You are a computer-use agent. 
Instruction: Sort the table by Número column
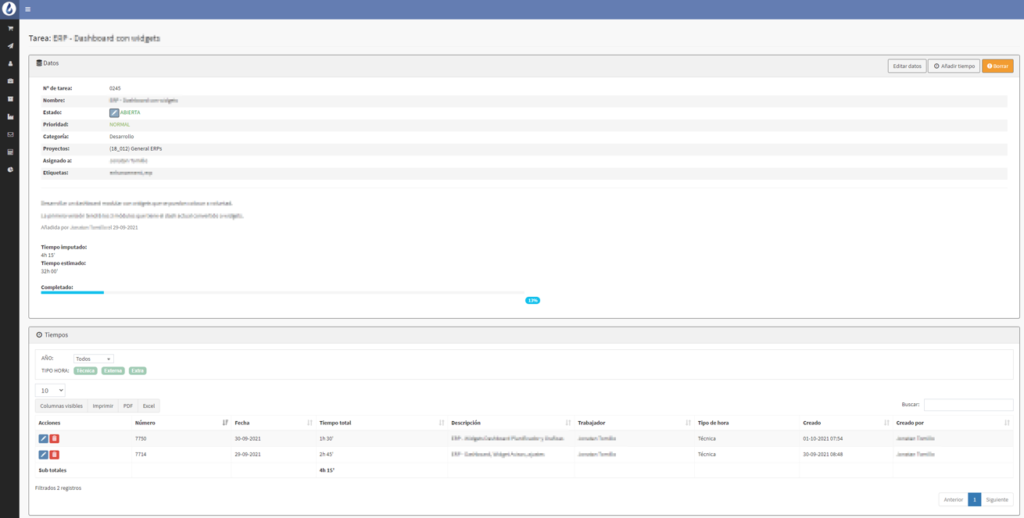180,423
